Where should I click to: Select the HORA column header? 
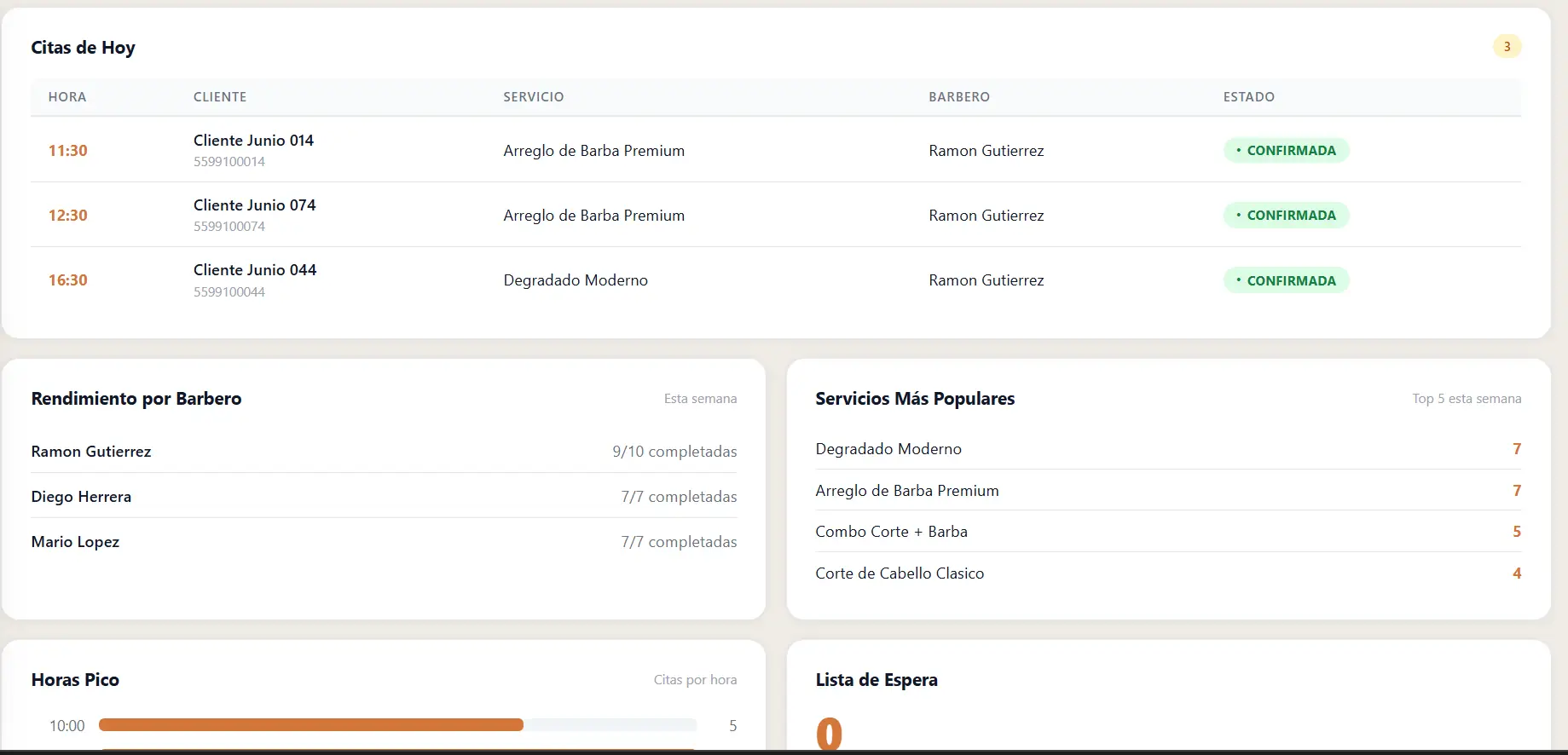click(x=67, y=97)
